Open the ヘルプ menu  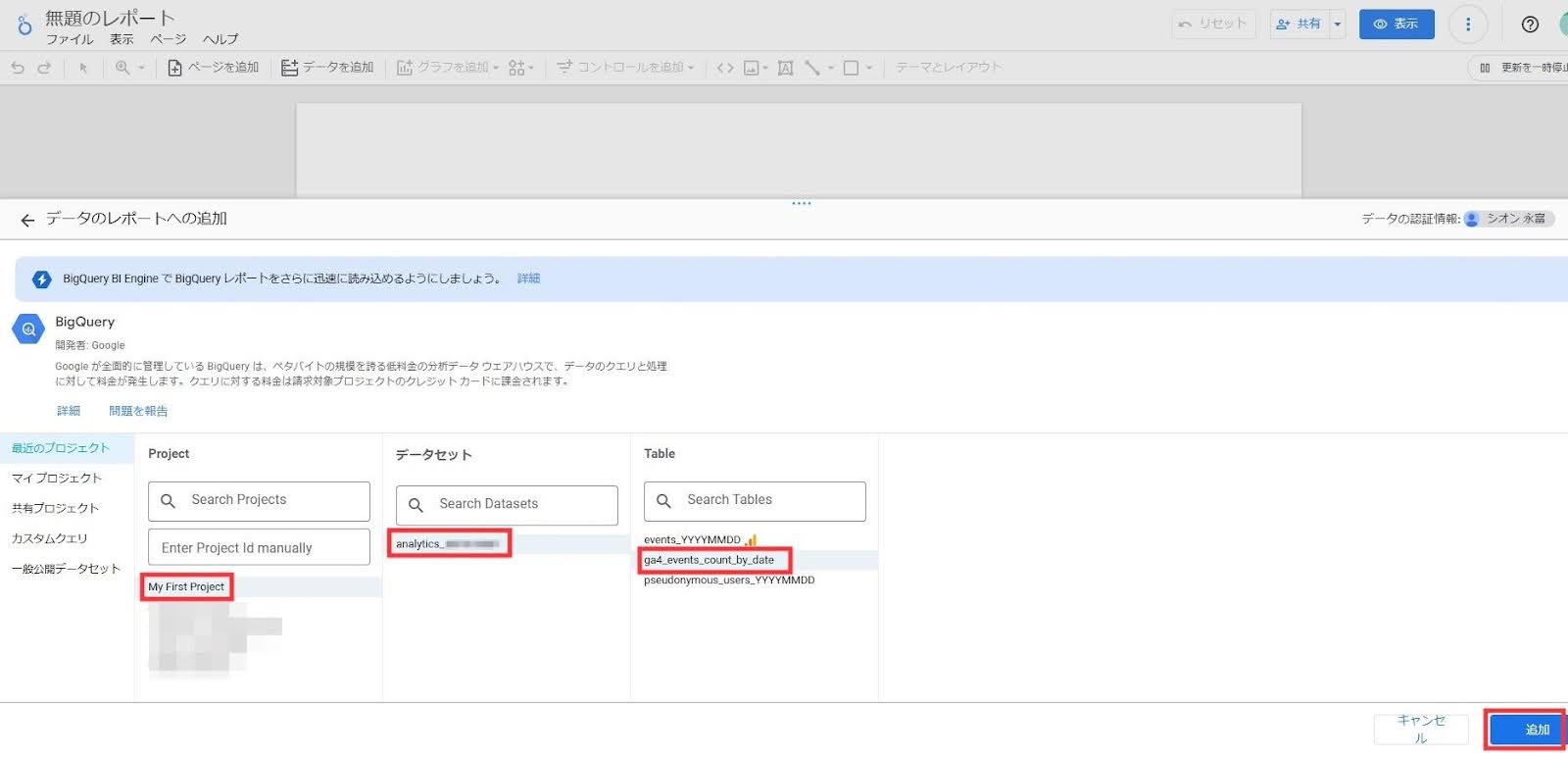[220, 39]
